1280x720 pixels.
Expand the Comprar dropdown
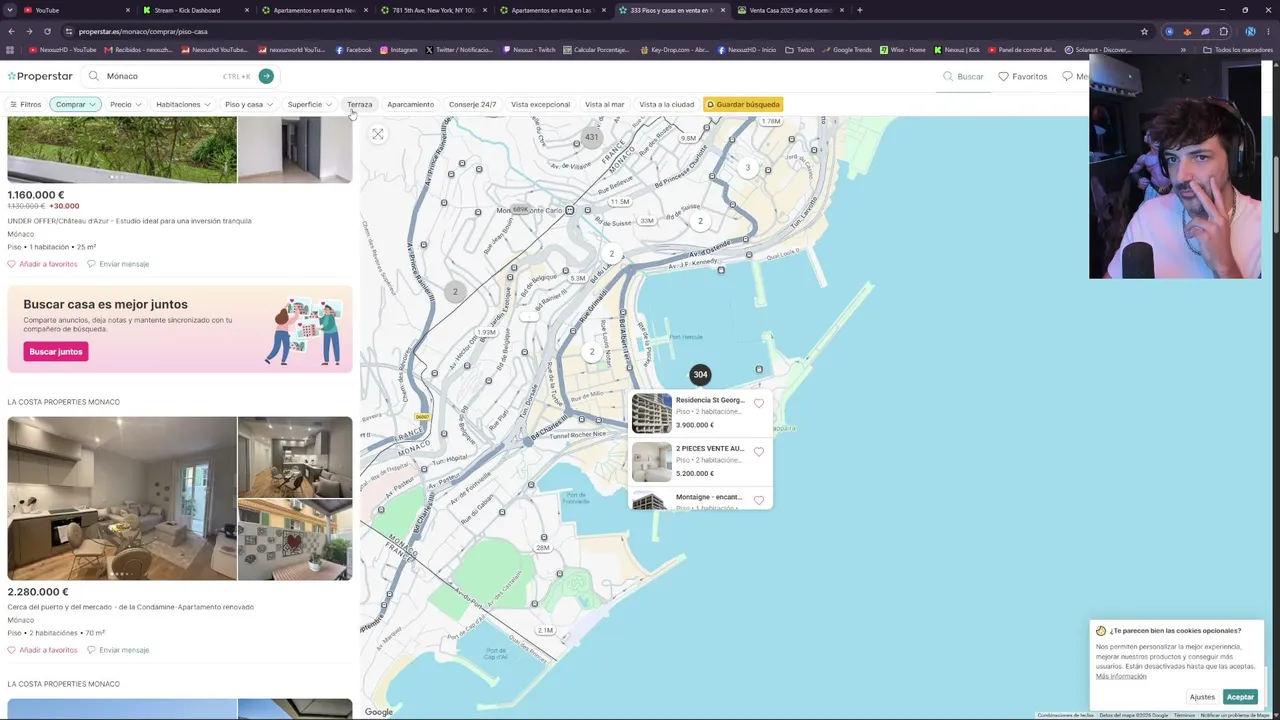click(x=75, y=104)
